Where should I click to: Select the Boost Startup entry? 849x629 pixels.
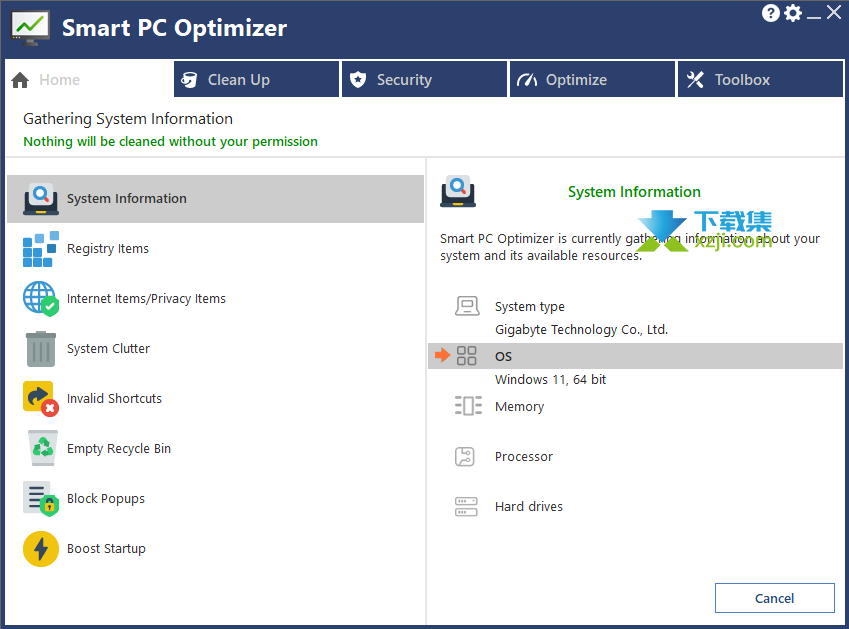tap(215, 549)
